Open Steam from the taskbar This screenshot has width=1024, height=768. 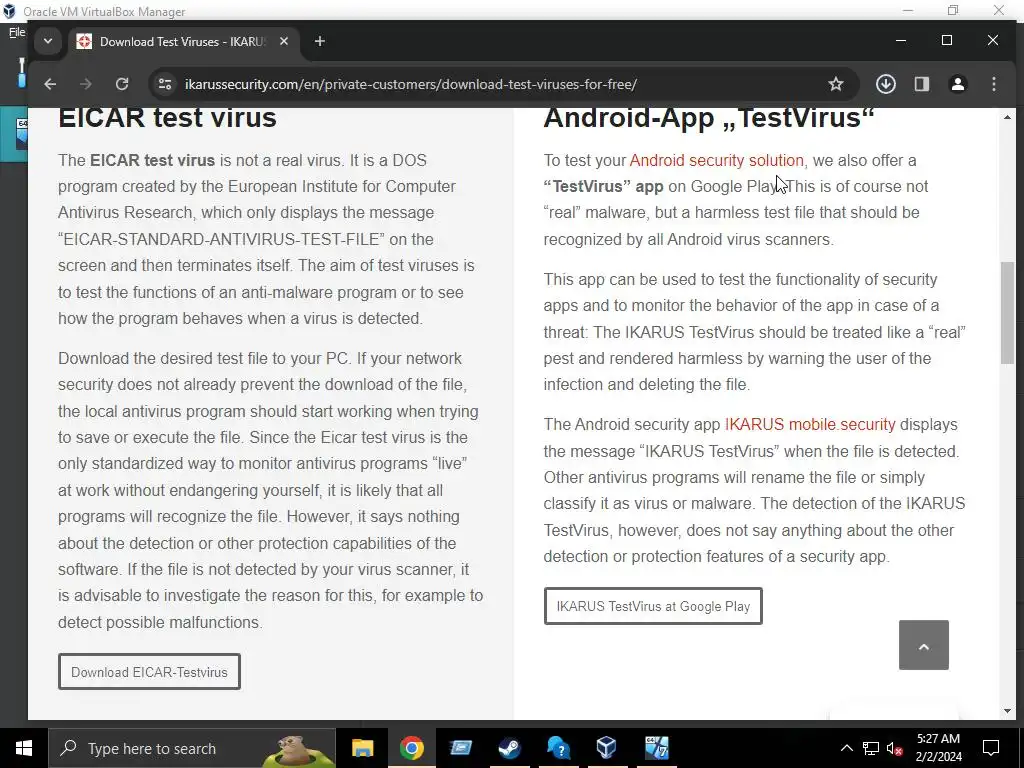509,748
